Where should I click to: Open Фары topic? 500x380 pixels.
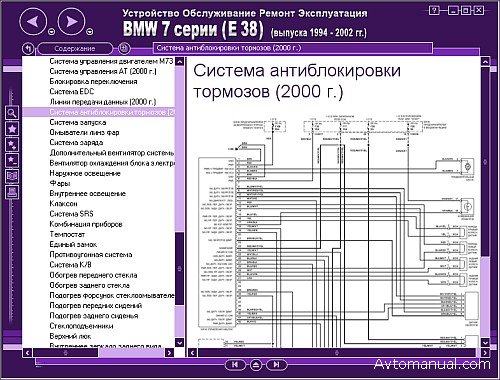coord(60,183)
